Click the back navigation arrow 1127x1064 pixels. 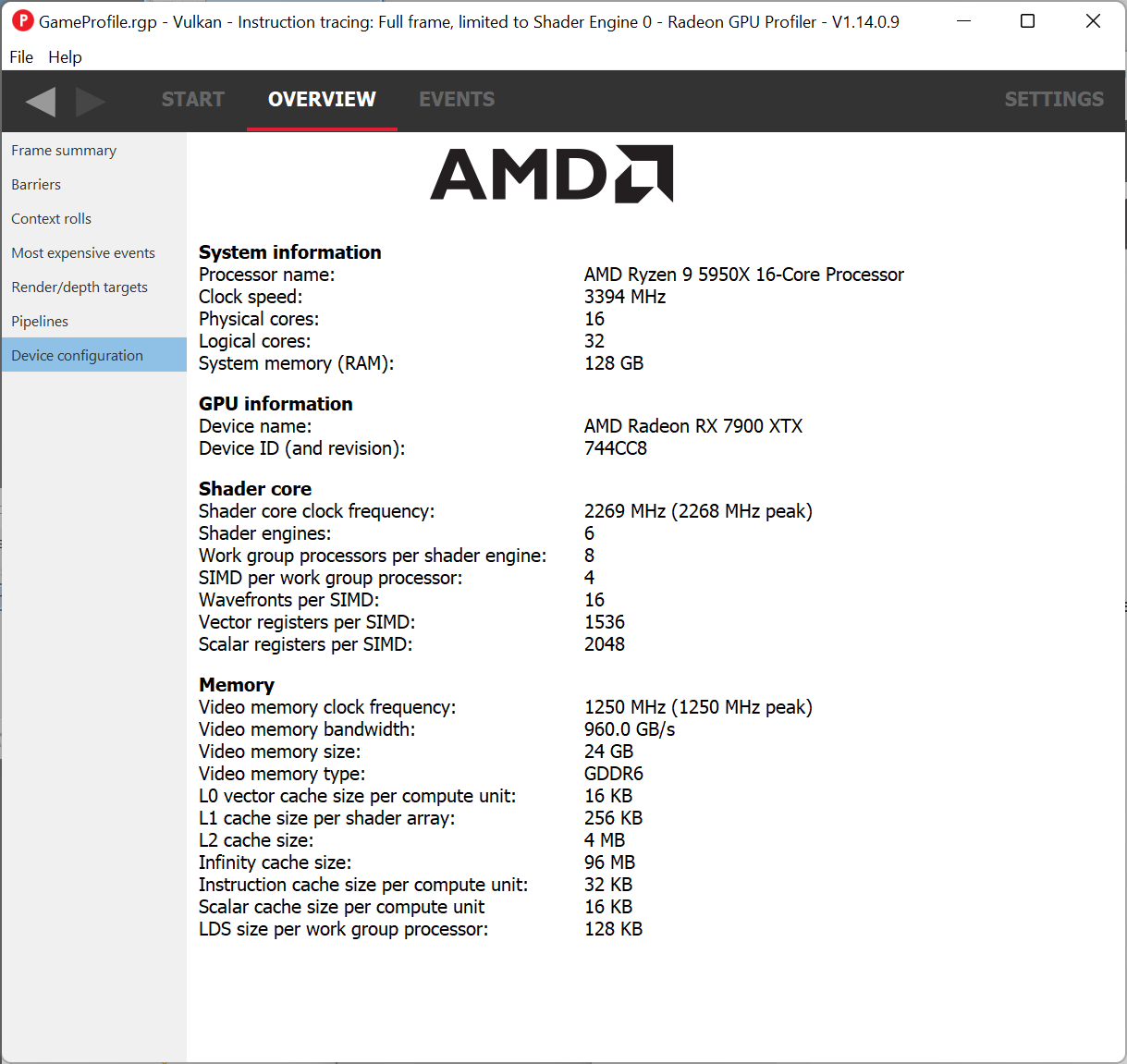(41, 101)
